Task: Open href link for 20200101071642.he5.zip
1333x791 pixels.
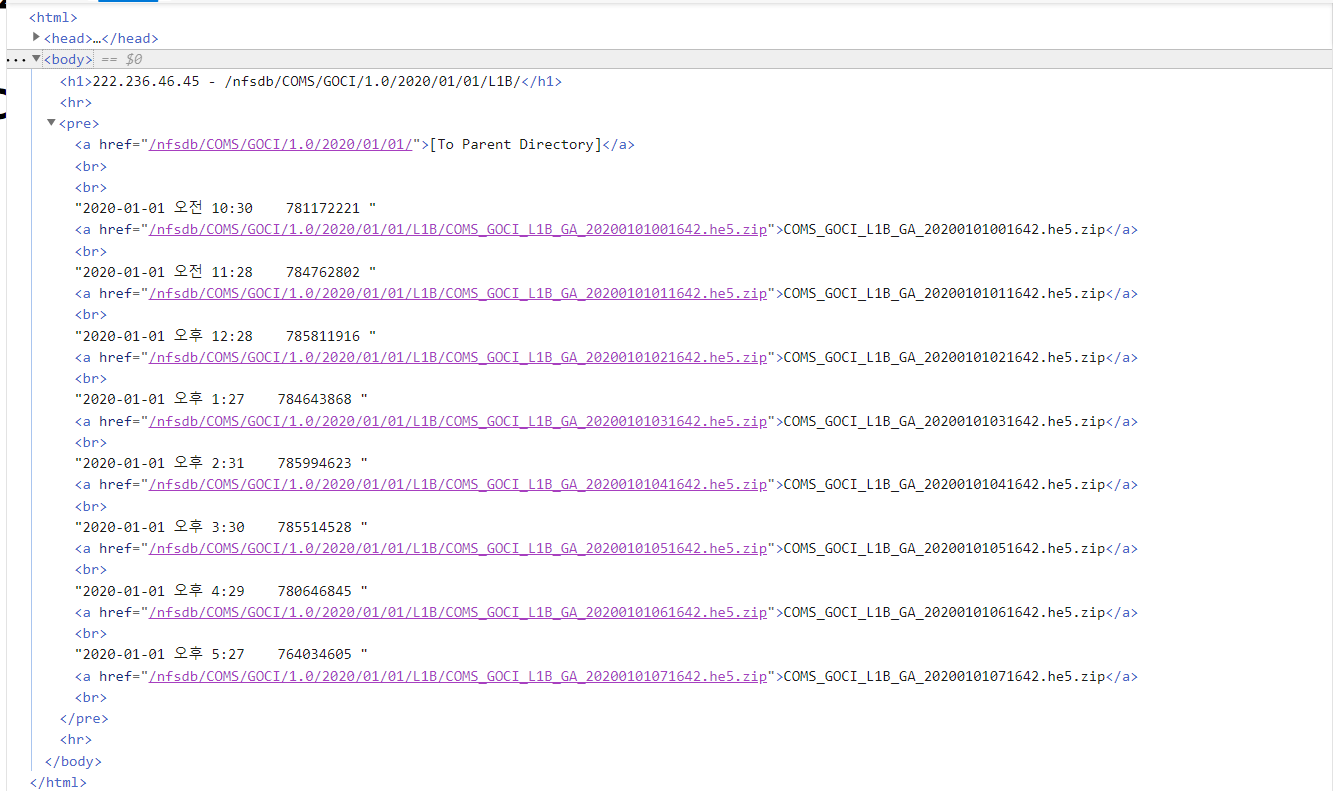Action: click(458, 677)
